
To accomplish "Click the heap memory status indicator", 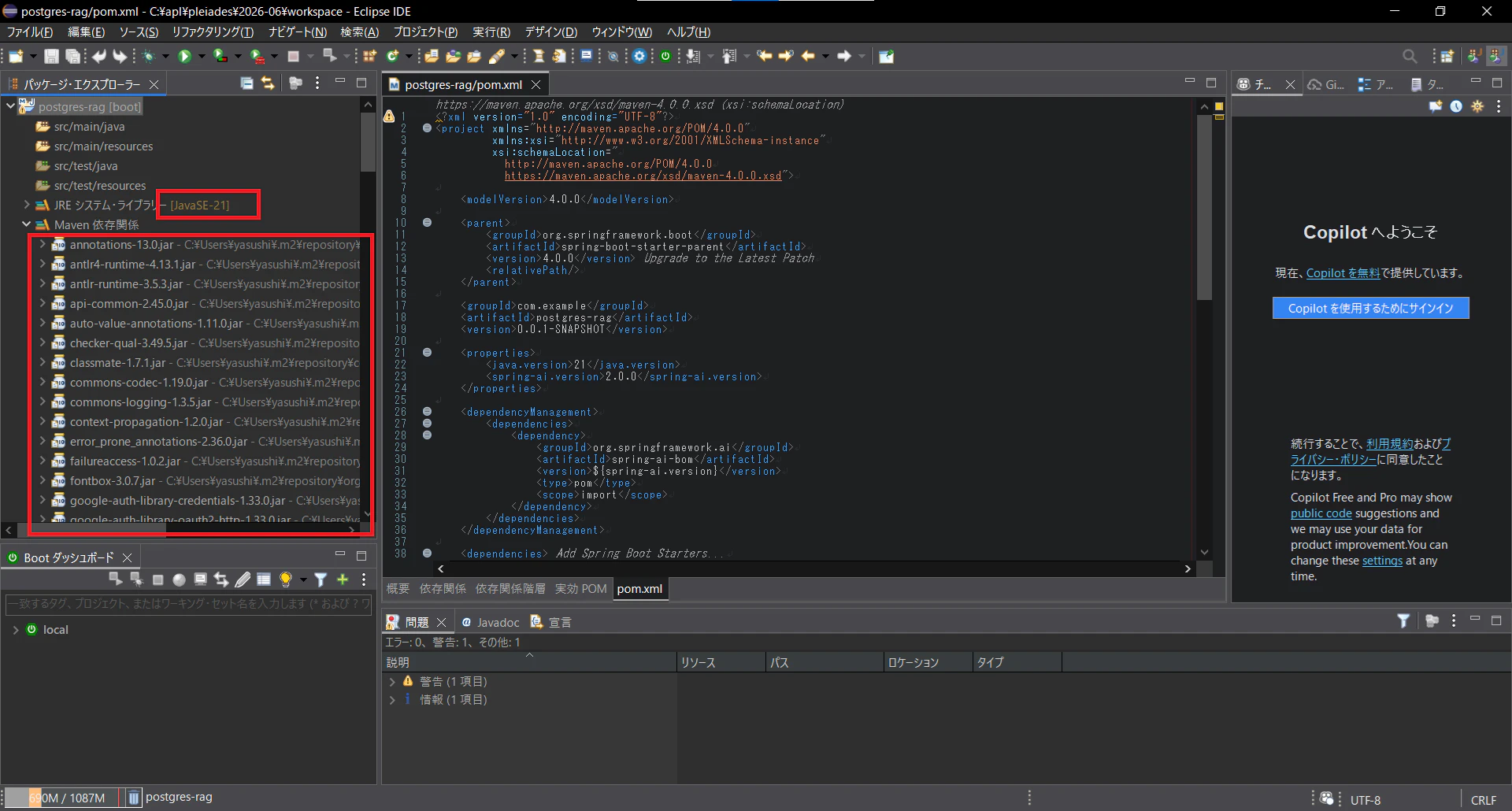I will [x=66, y=798].
